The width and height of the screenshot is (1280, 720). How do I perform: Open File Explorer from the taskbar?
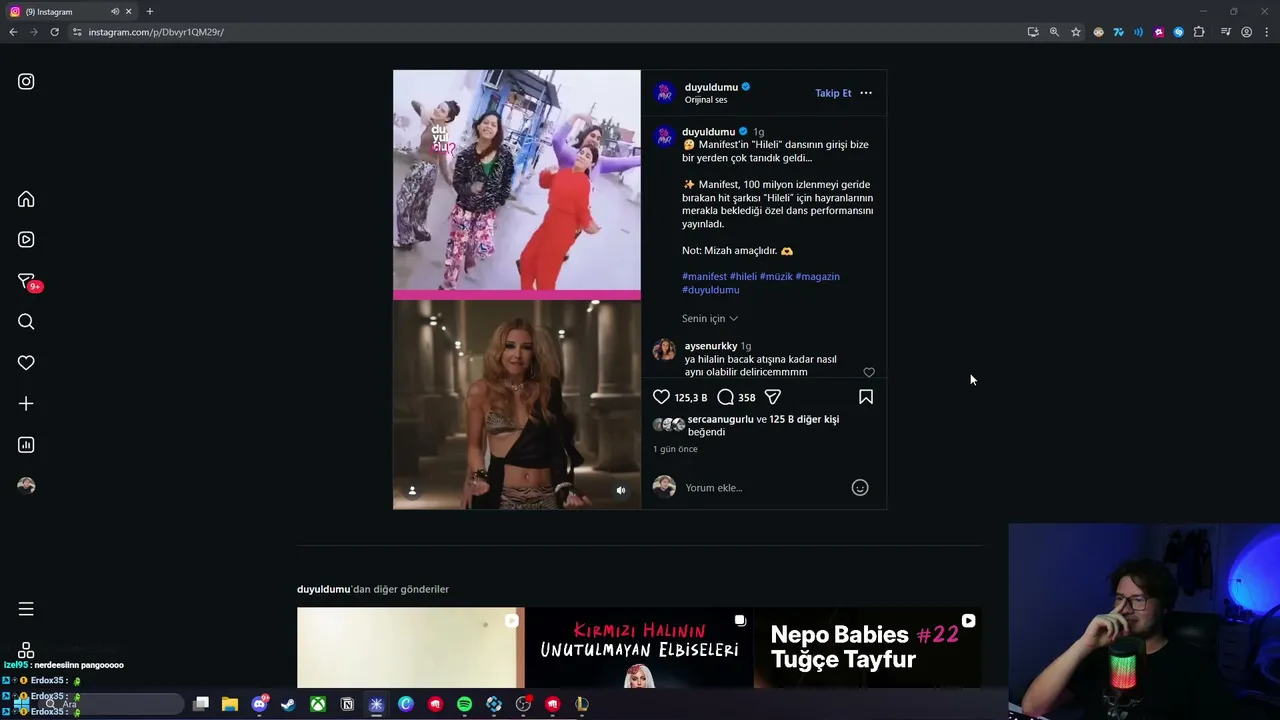230,704
